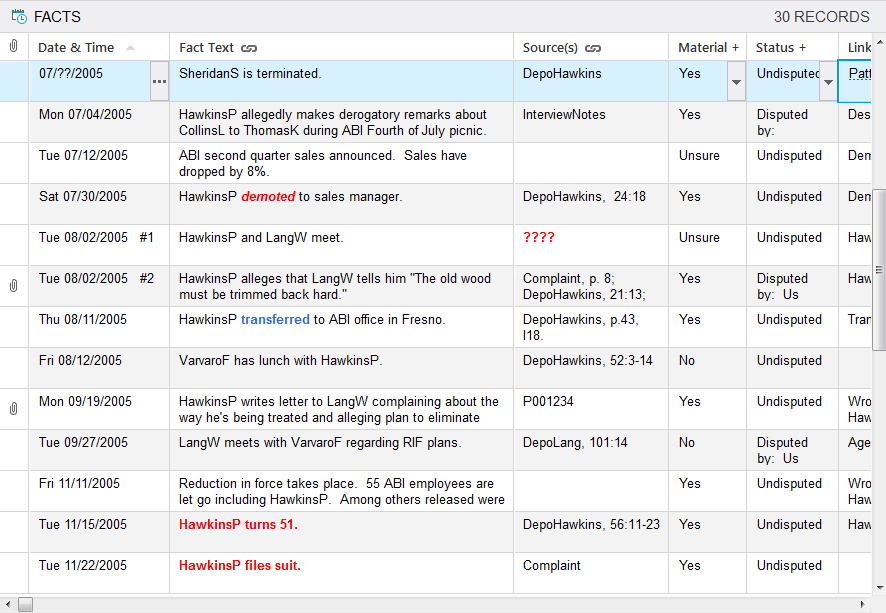This screenshot has width=886, height=613.
Task: Open attachment on the 09/19/2005 fact row
Action: tap(14, 409)
